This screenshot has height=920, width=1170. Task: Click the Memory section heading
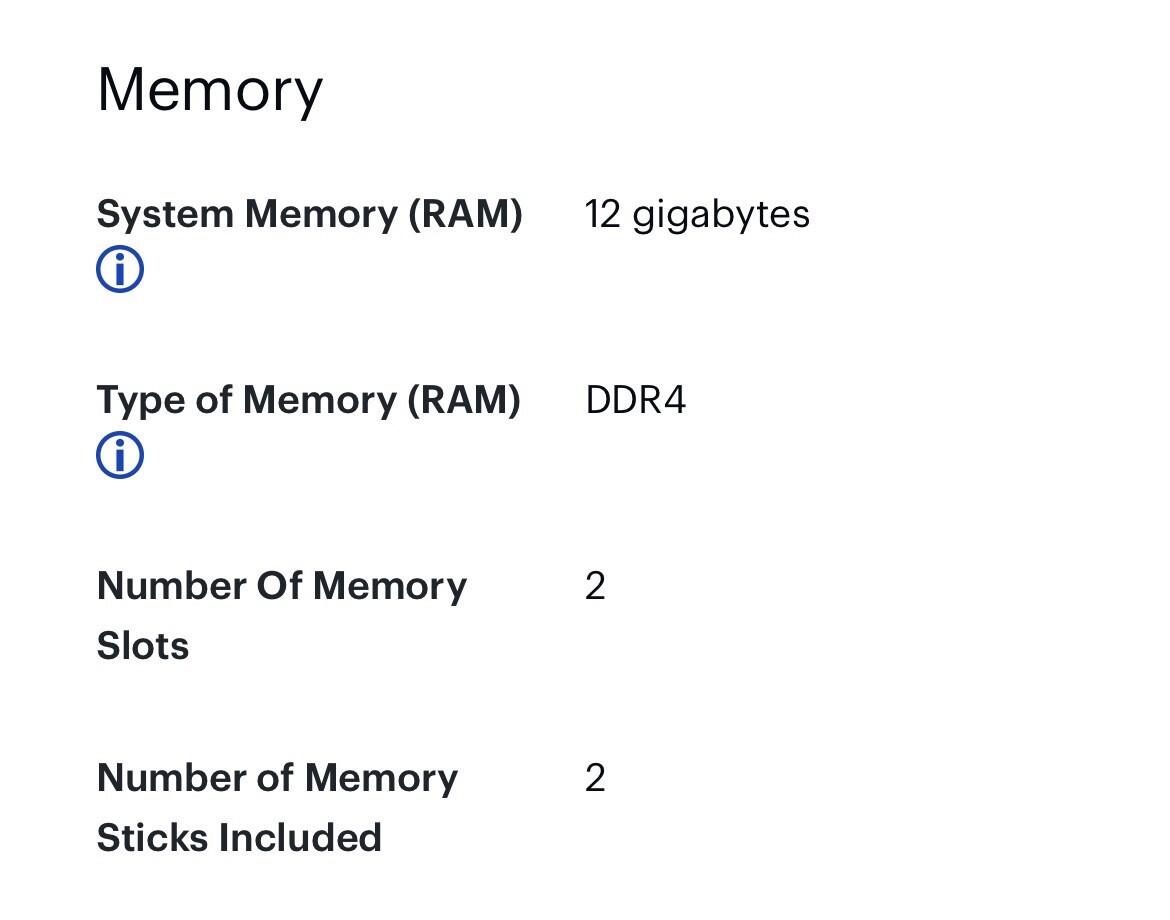(210, 90)
